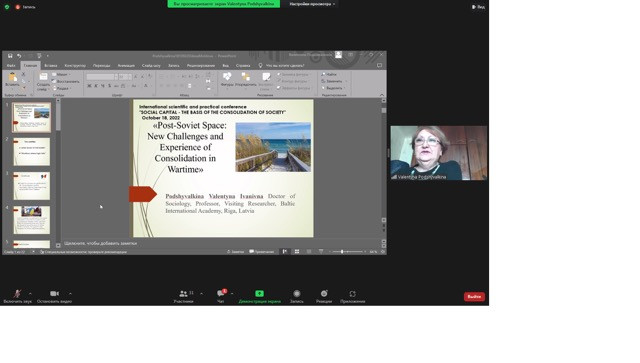Open the File tab in PowerPoint
This screenshot has height=363, width=640.
pyautogui.click(x=11, y=65)
